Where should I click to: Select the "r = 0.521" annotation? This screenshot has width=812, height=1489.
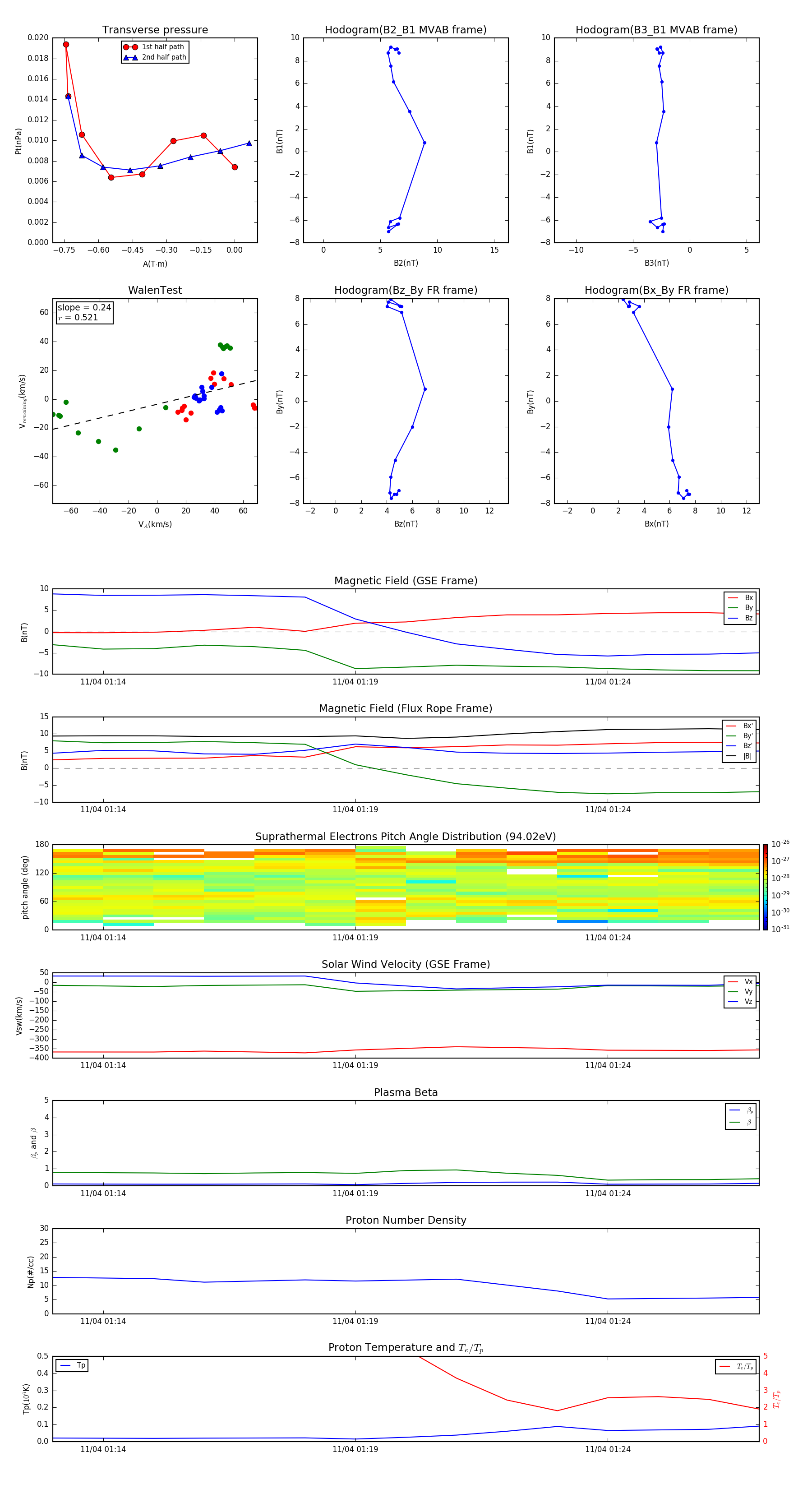pyautogui.click(x=78, y=317)
